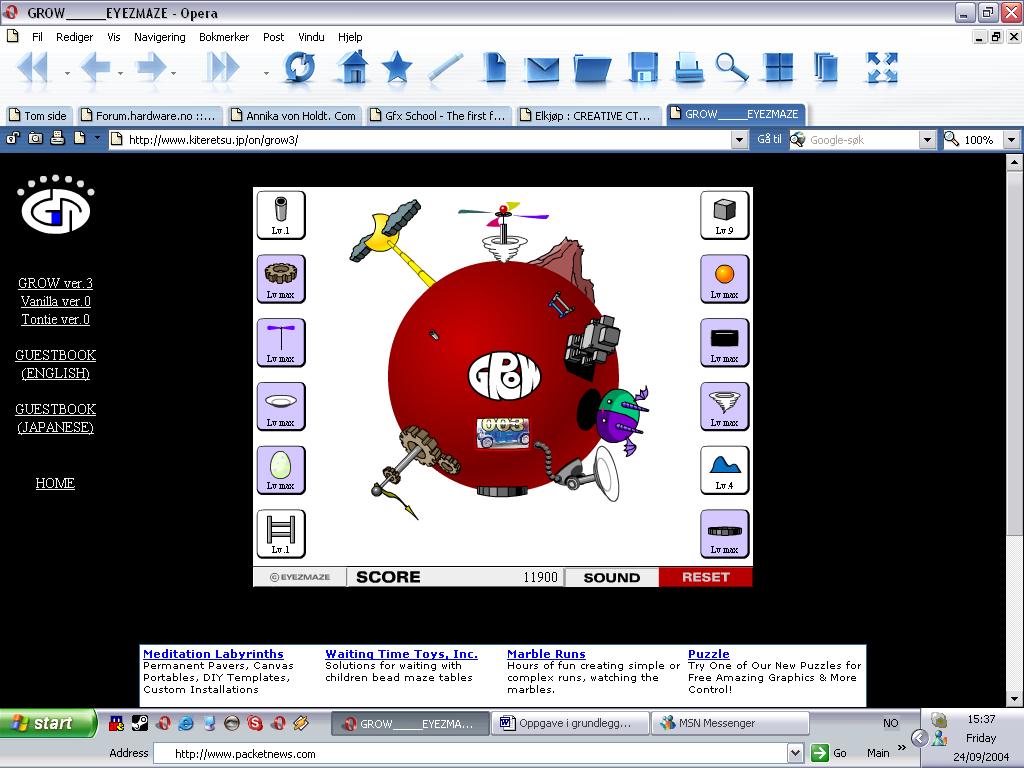Select the propeller item in GROW game

[x=281, y=343]
